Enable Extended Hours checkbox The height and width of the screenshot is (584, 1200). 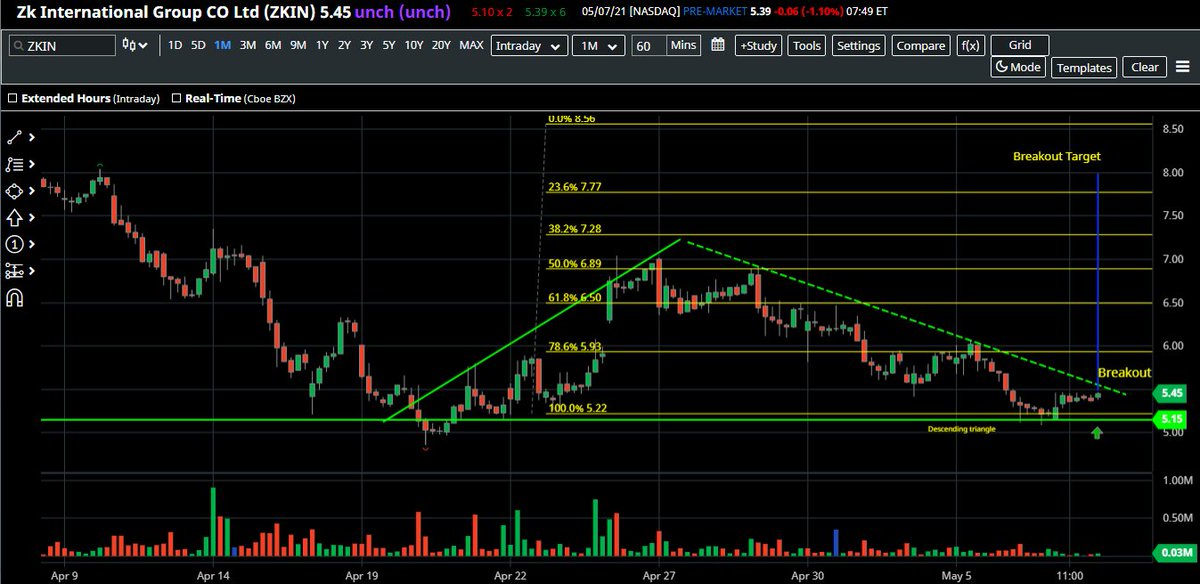point(12,99)
